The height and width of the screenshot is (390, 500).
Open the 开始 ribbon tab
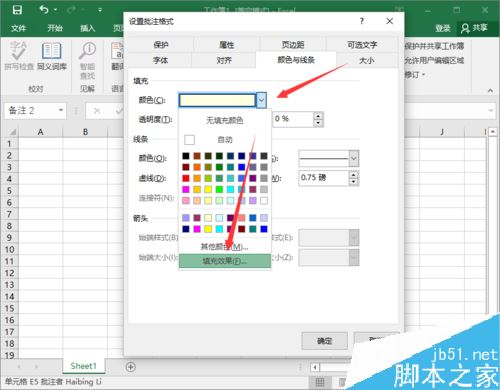55,28
